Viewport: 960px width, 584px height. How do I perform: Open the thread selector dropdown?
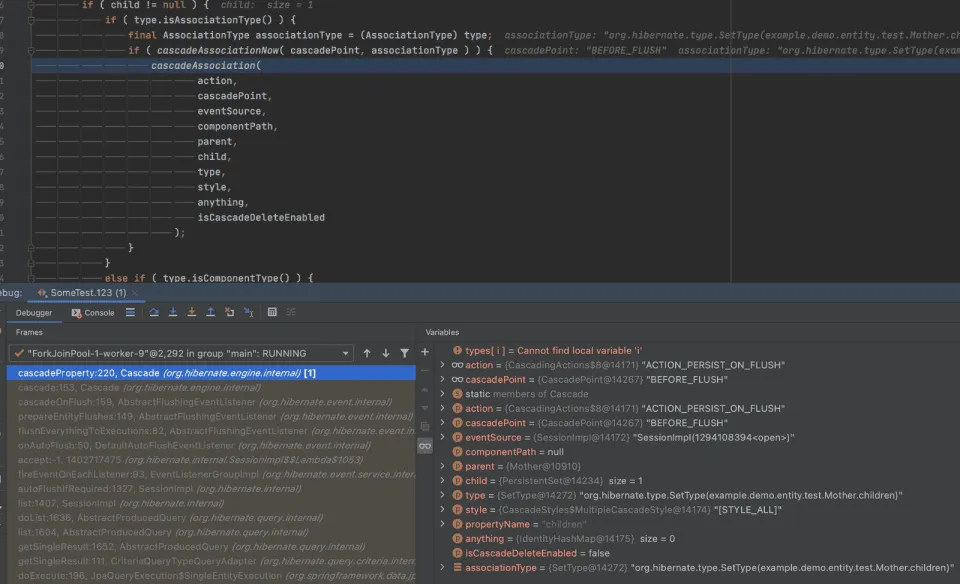(x=181, y=353)
